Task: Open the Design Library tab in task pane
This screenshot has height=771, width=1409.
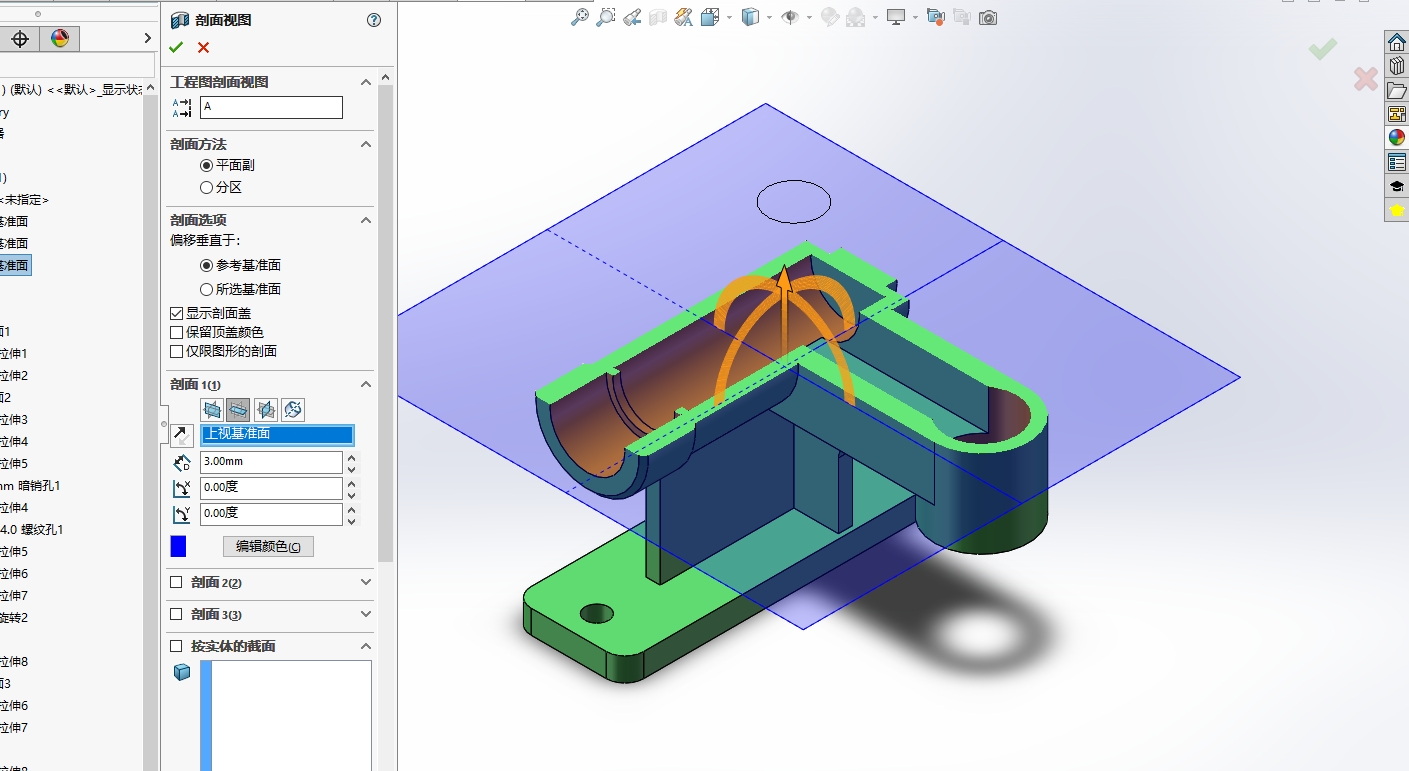Action: tap(1397, 66)
